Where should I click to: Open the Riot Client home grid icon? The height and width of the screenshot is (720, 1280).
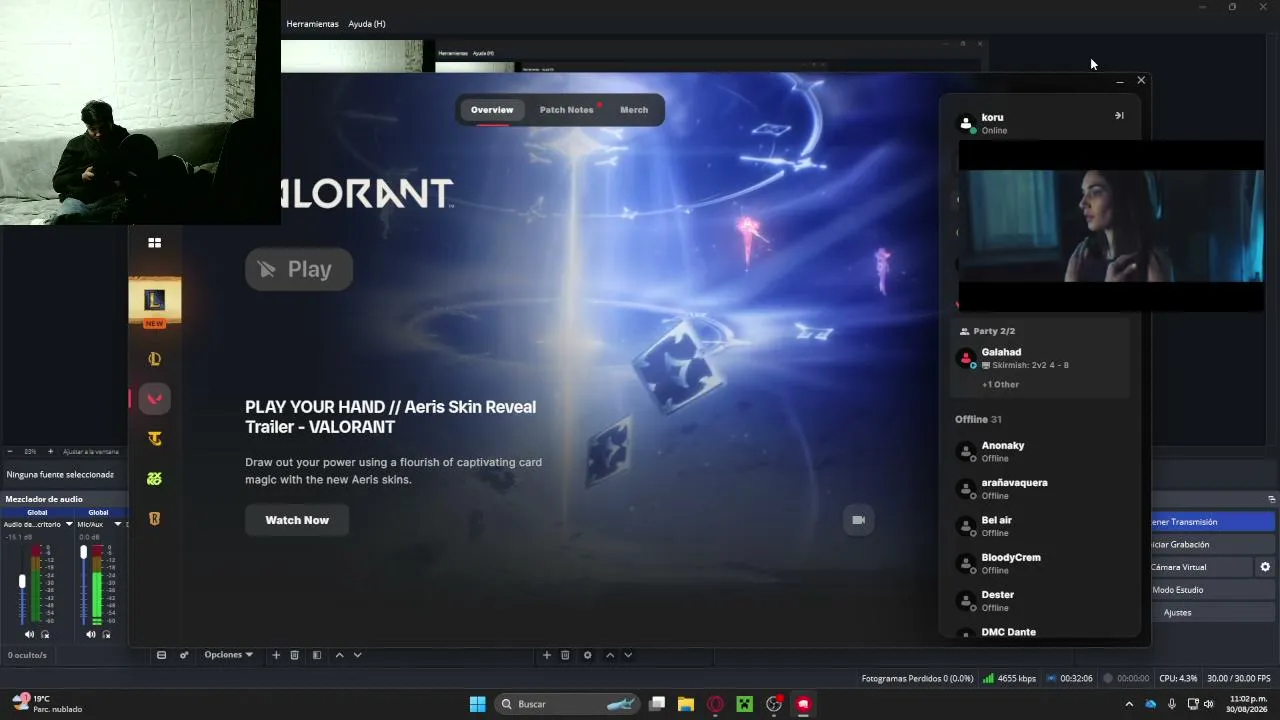click(x=154, y=242)
